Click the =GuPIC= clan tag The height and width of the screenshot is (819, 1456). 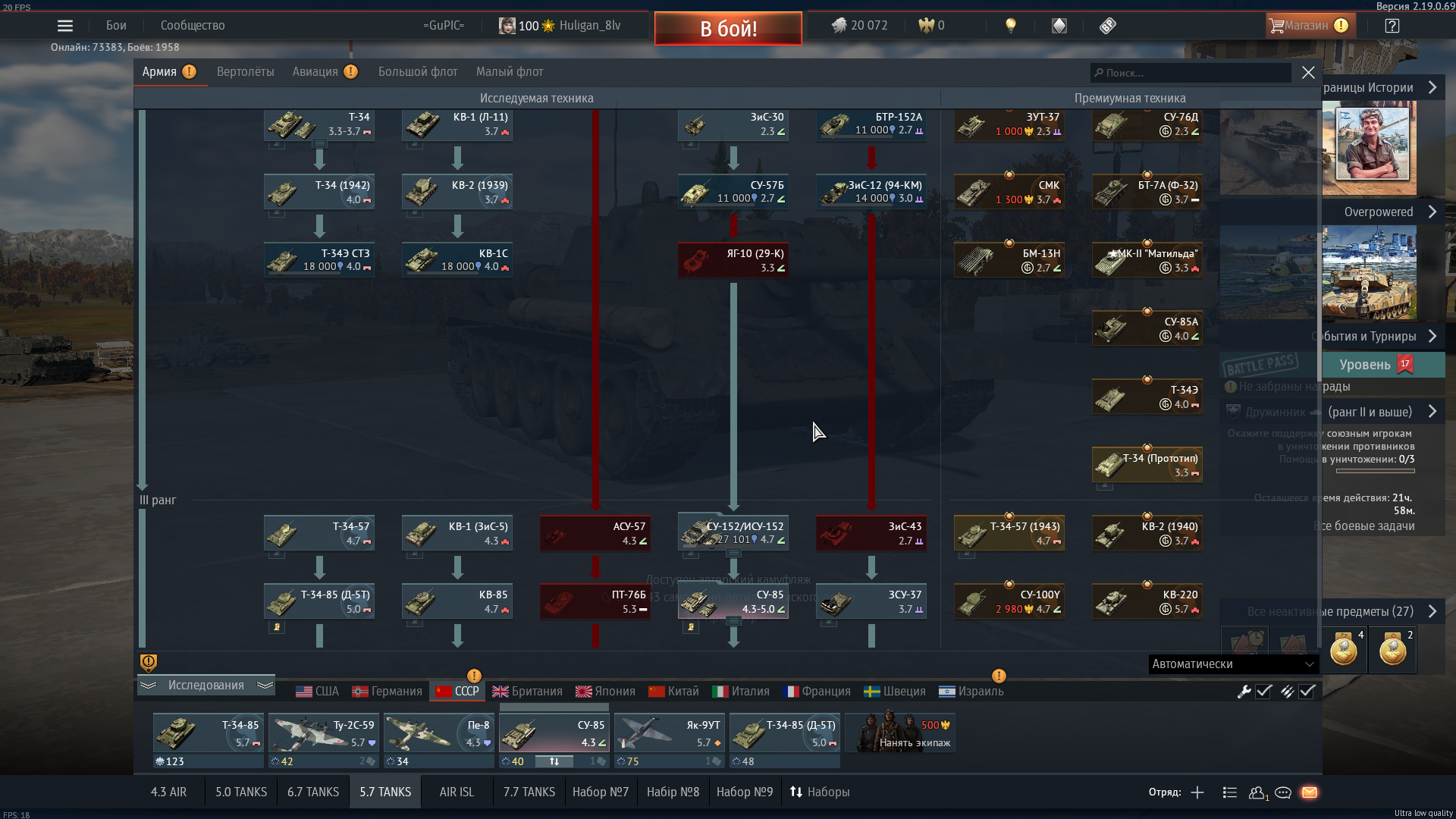(x=444, y=26)
